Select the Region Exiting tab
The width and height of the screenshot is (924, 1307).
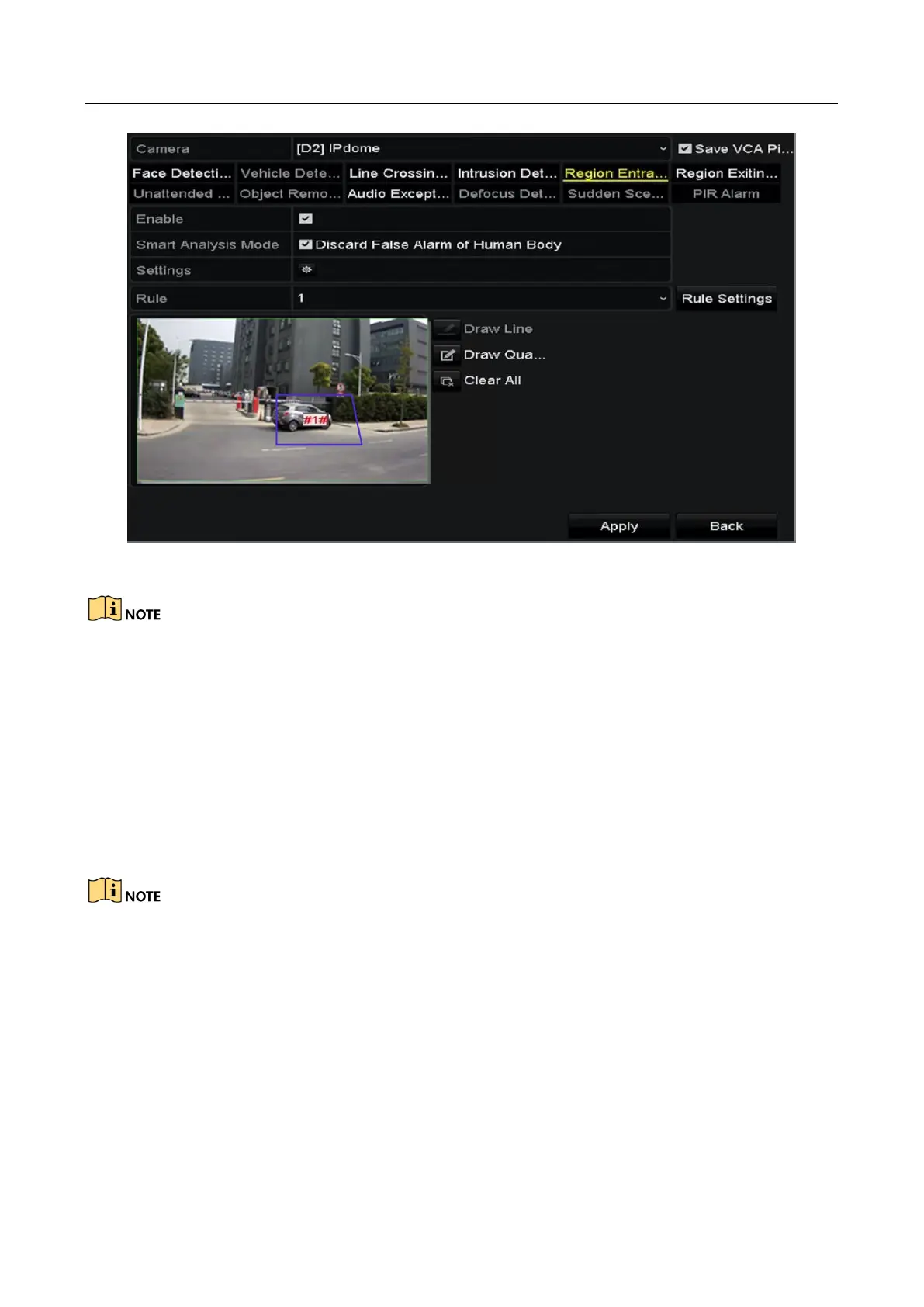tap(726, 173)
